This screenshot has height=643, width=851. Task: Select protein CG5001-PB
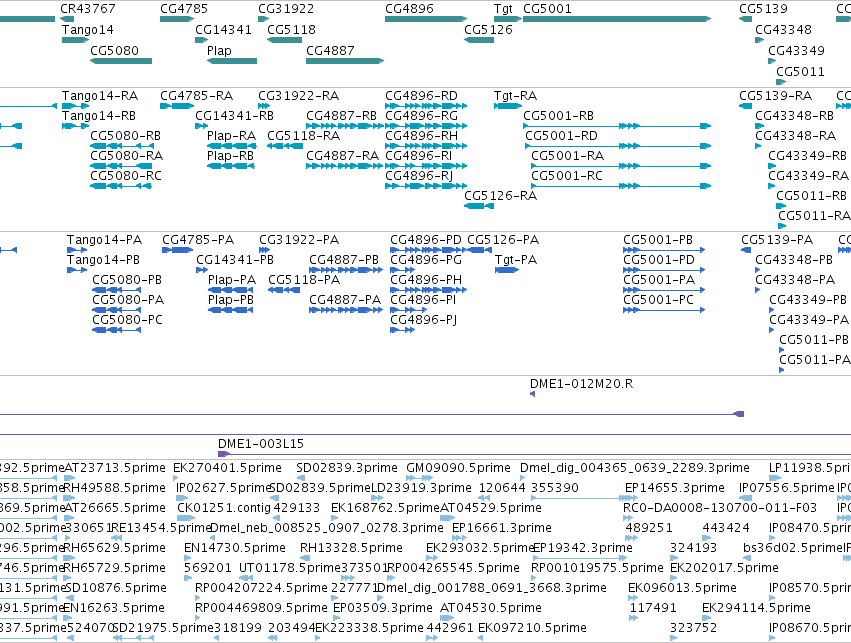point(658,240)
